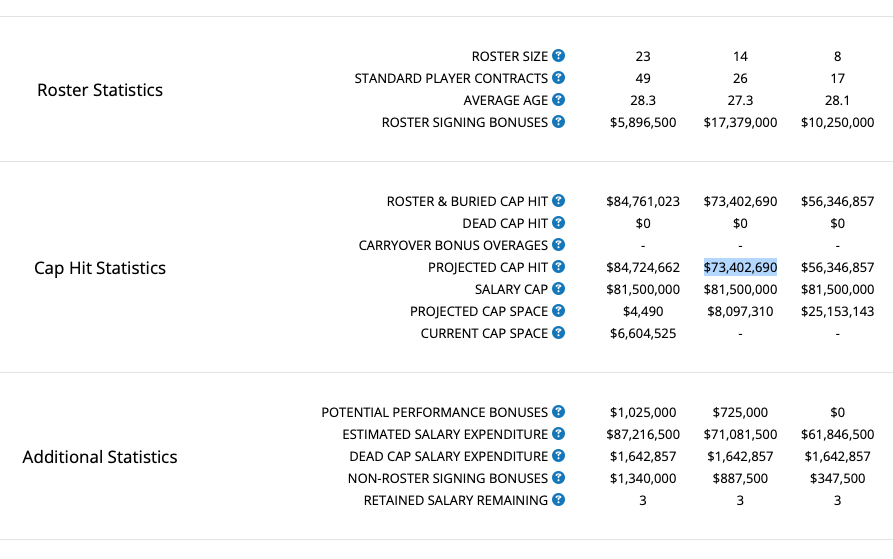Open the Dead Cap Hit help icon
The height and width of the screenshot is (559, 893).
[x=559, y=223]
